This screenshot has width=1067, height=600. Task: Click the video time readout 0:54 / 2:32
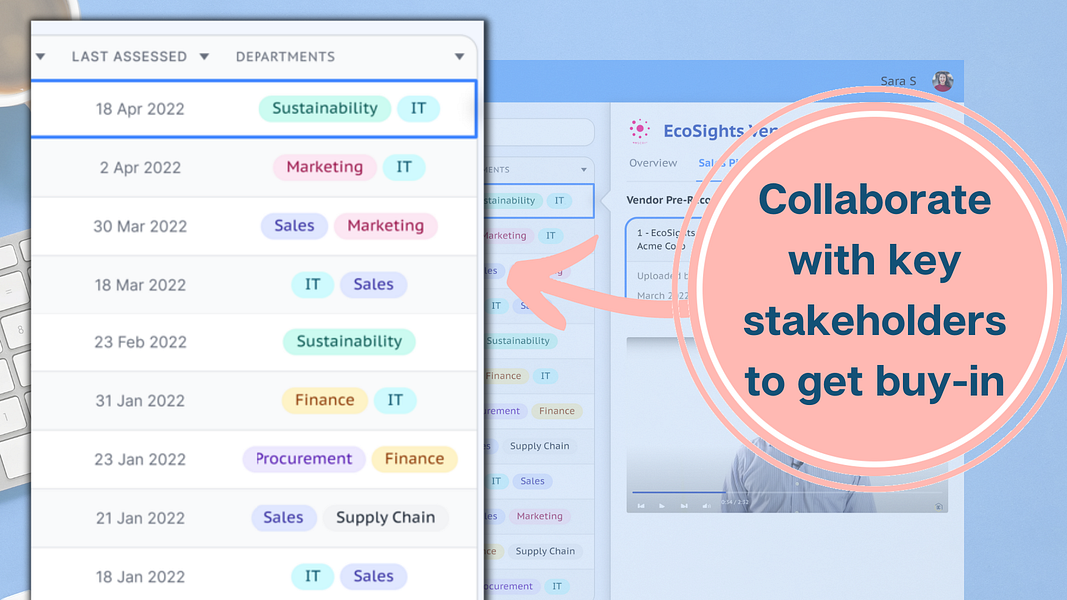(x=735, y=502)
